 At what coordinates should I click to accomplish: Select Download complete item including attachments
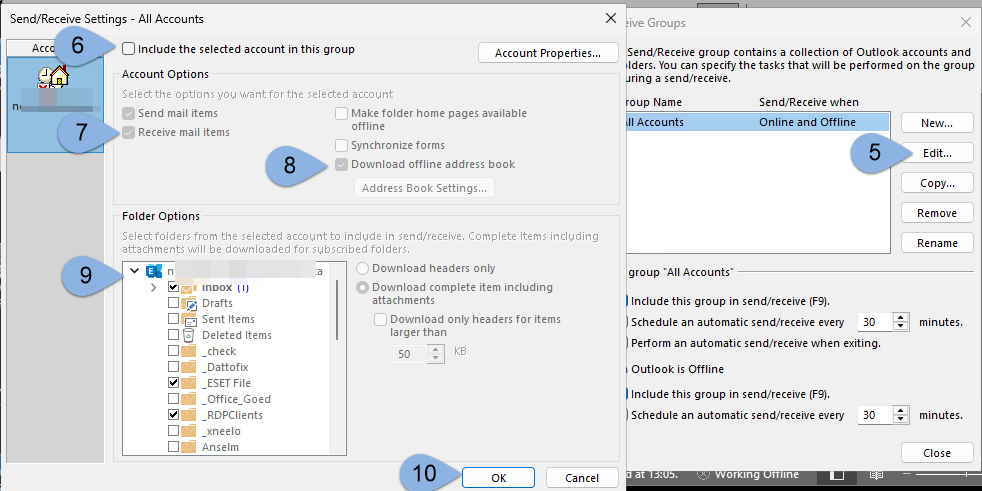[363, 288]
